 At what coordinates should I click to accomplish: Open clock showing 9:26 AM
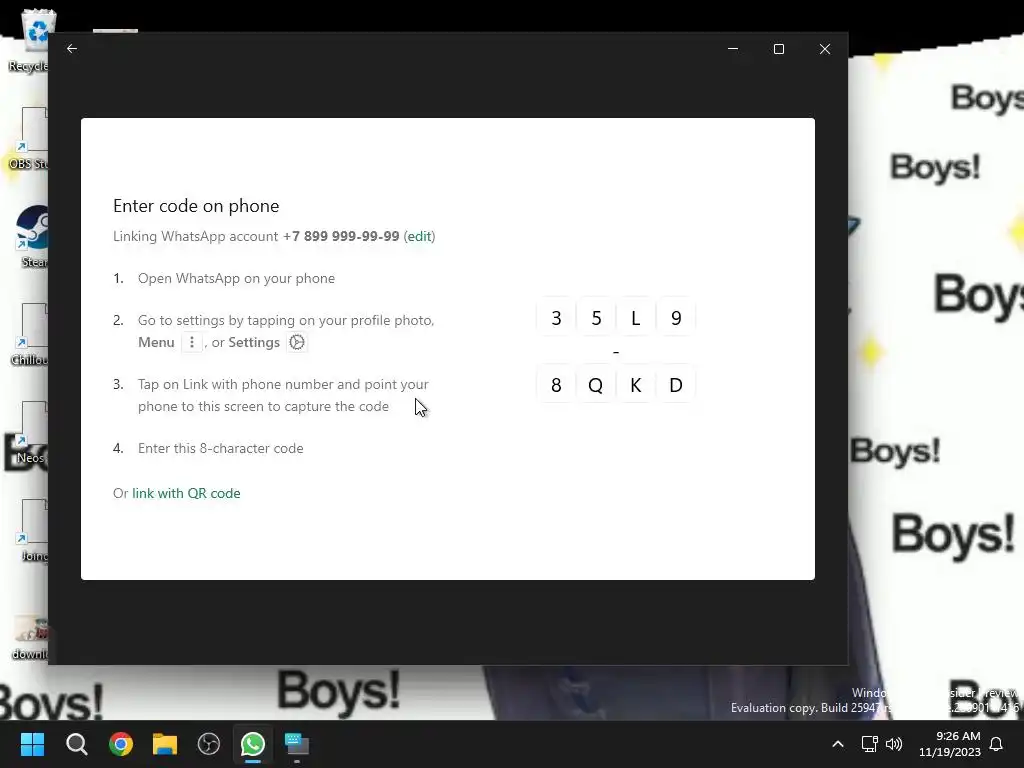950,744
